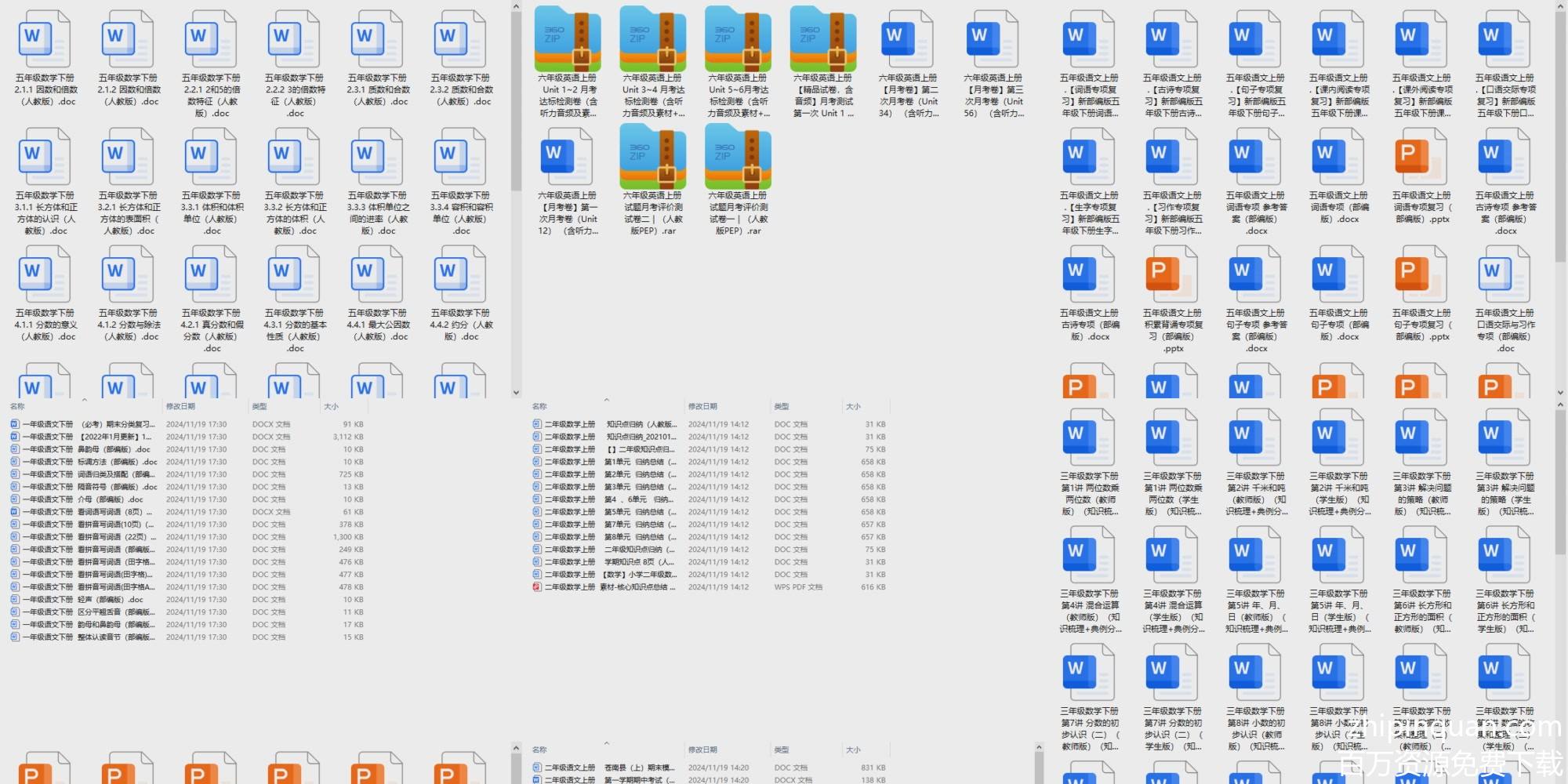This screenshot has height=784, width=1568.
Task: Click scroll-down arrow of math folder scrollbar
Action: (516, 392)
